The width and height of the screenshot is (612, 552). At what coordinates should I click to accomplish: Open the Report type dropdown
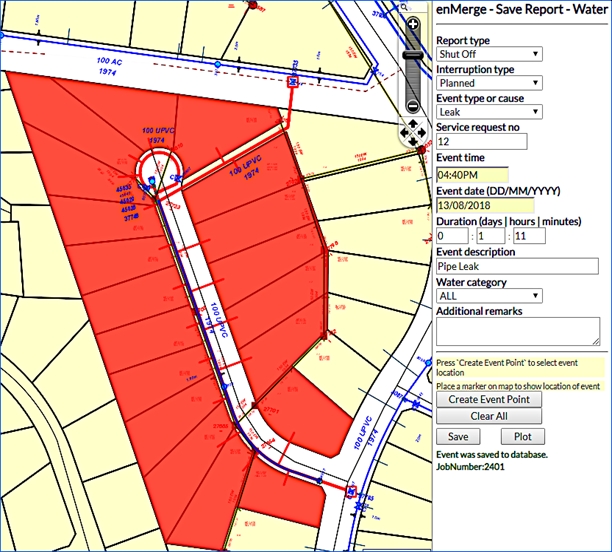489,54
